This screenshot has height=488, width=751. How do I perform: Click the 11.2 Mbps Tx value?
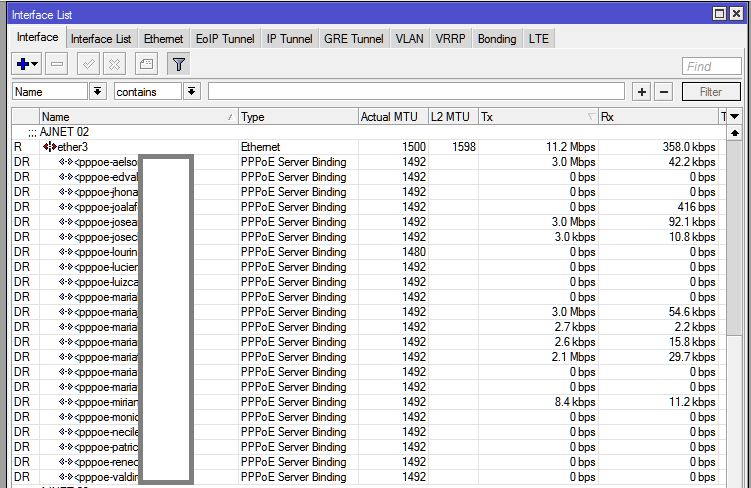[x=570, y=147]
